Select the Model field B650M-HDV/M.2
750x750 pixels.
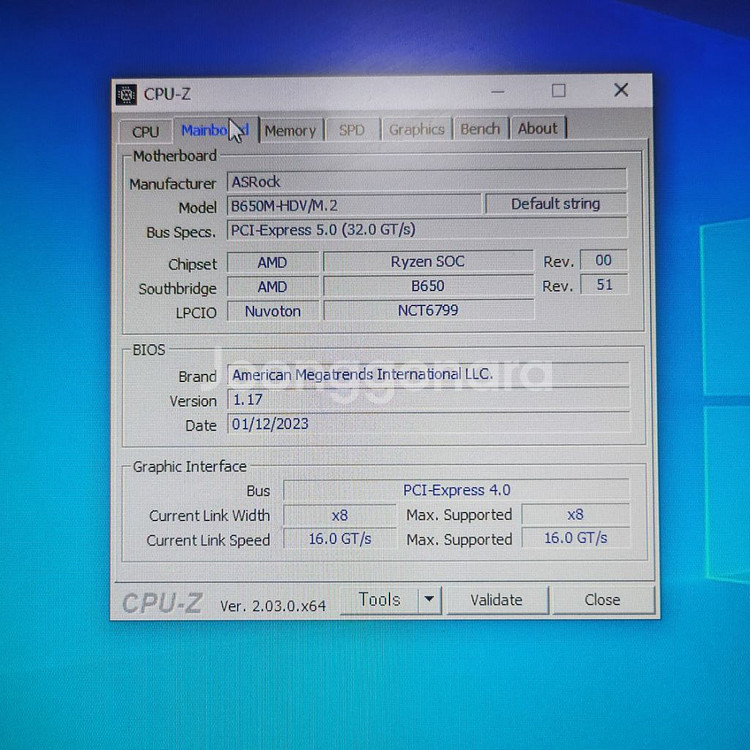click(x=354, y=206)
